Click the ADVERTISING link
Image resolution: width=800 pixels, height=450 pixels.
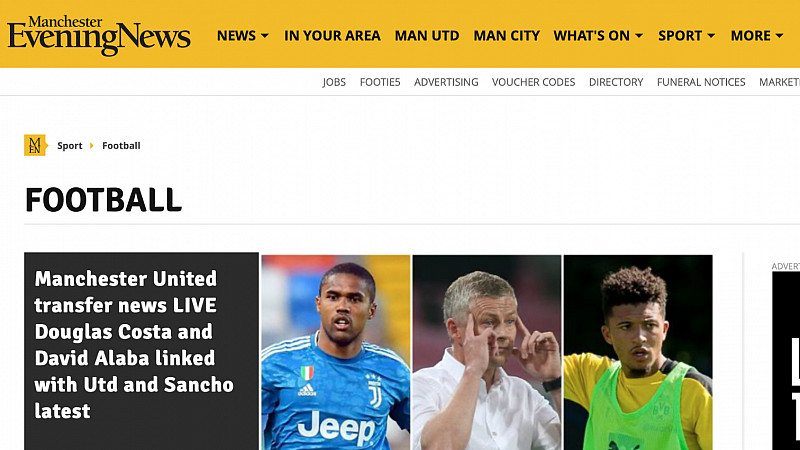click(446, 82)
